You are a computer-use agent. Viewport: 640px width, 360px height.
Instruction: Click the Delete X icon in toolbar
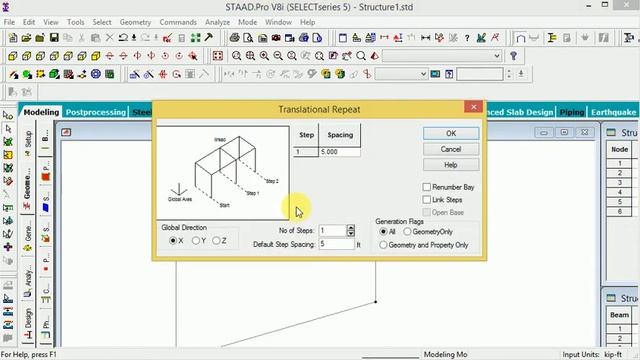[109, 38]
